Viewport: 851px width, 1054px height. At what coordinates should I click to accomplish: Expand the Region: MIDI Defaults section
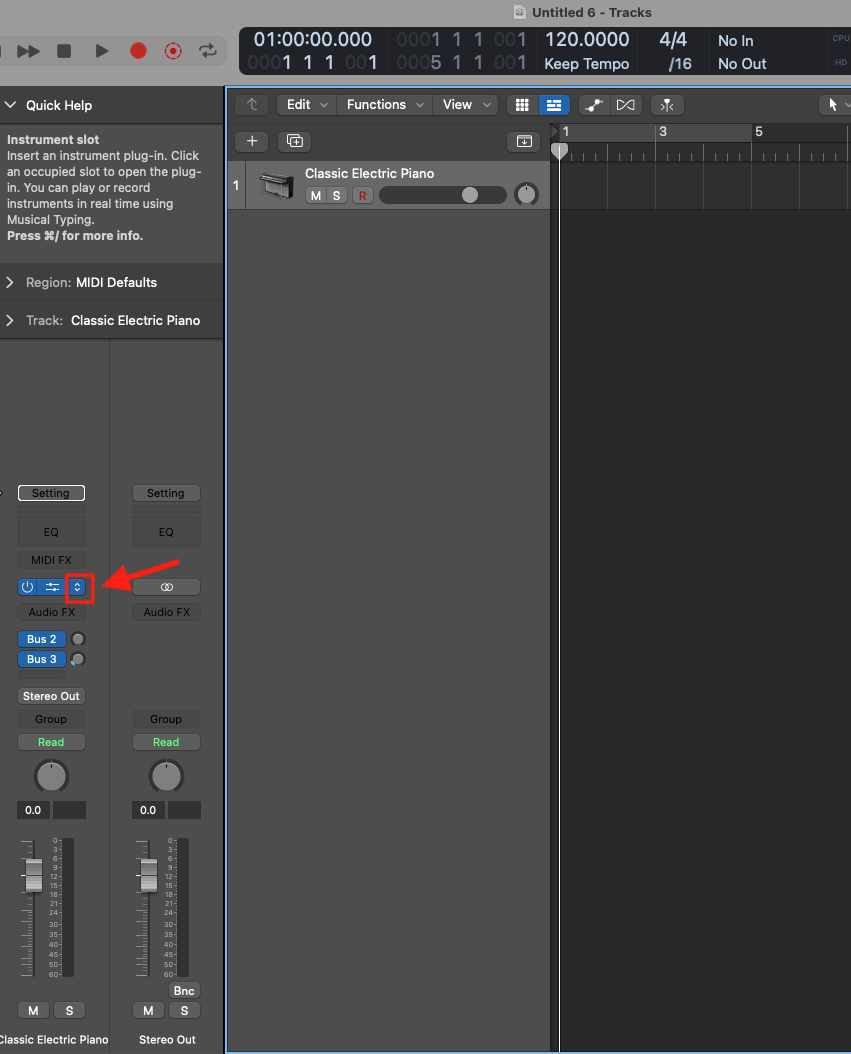pyautogui.click(x=11, y=282)
